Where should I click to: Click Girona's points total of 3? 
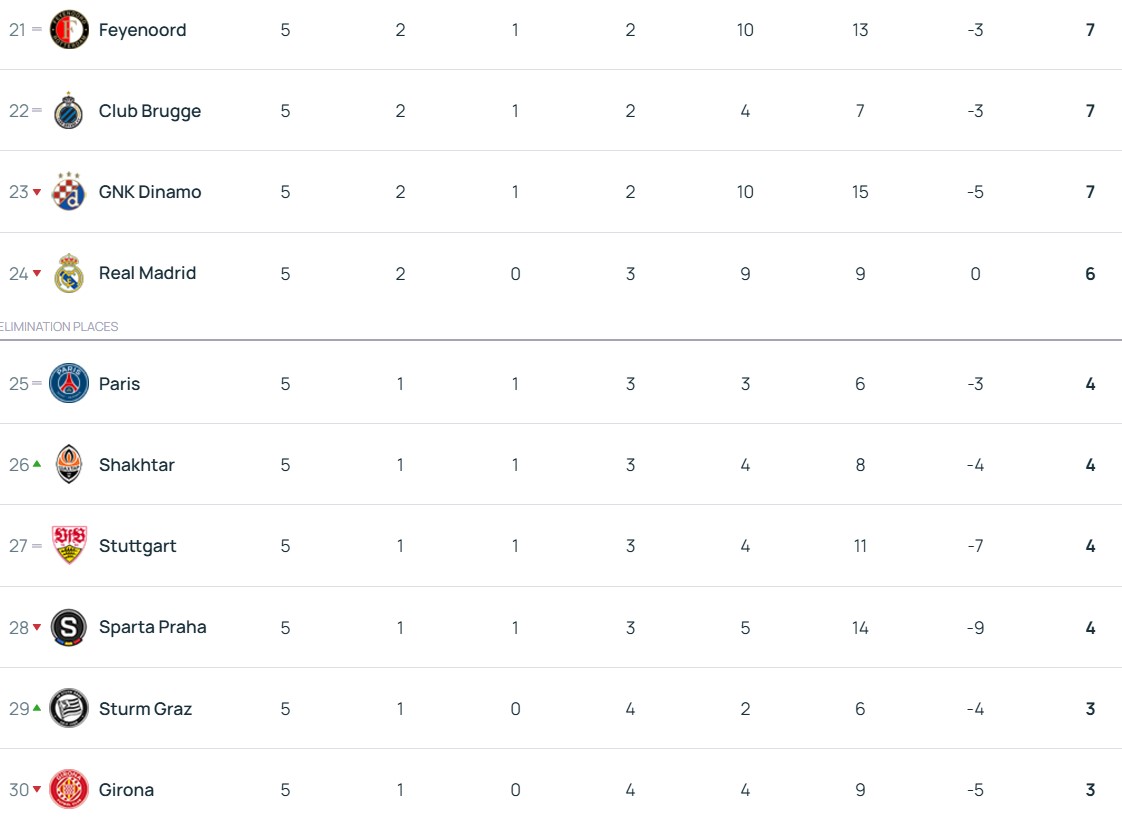(1090, 790)
